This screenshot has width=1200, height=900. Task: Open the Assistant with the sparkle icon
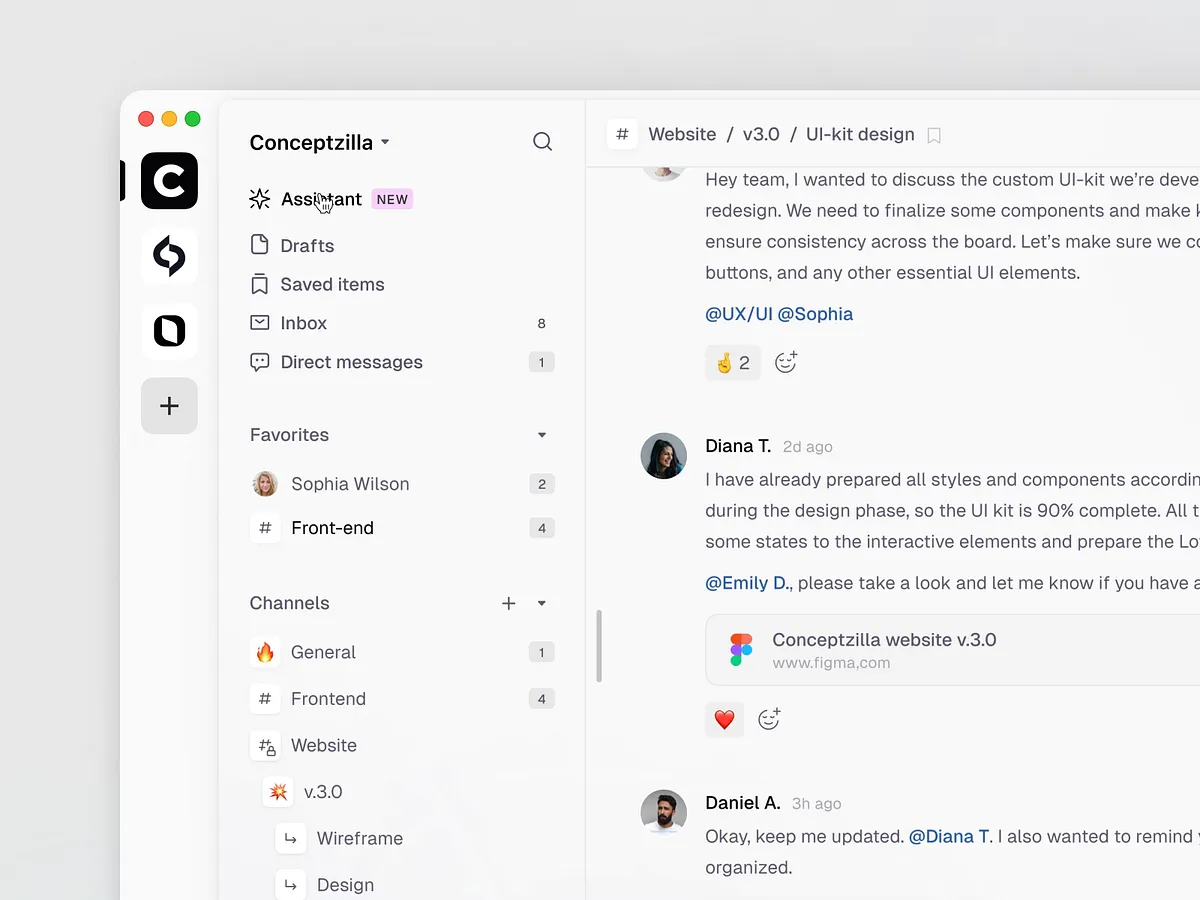pos(259,199)
